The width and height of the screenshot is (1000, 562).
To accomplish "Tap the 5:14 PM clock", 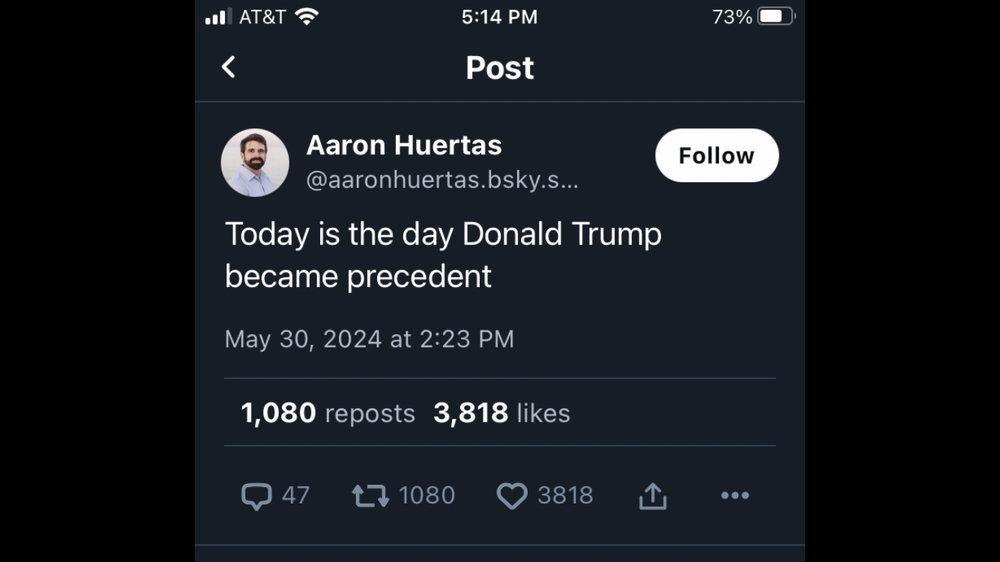I will [500, 17].
